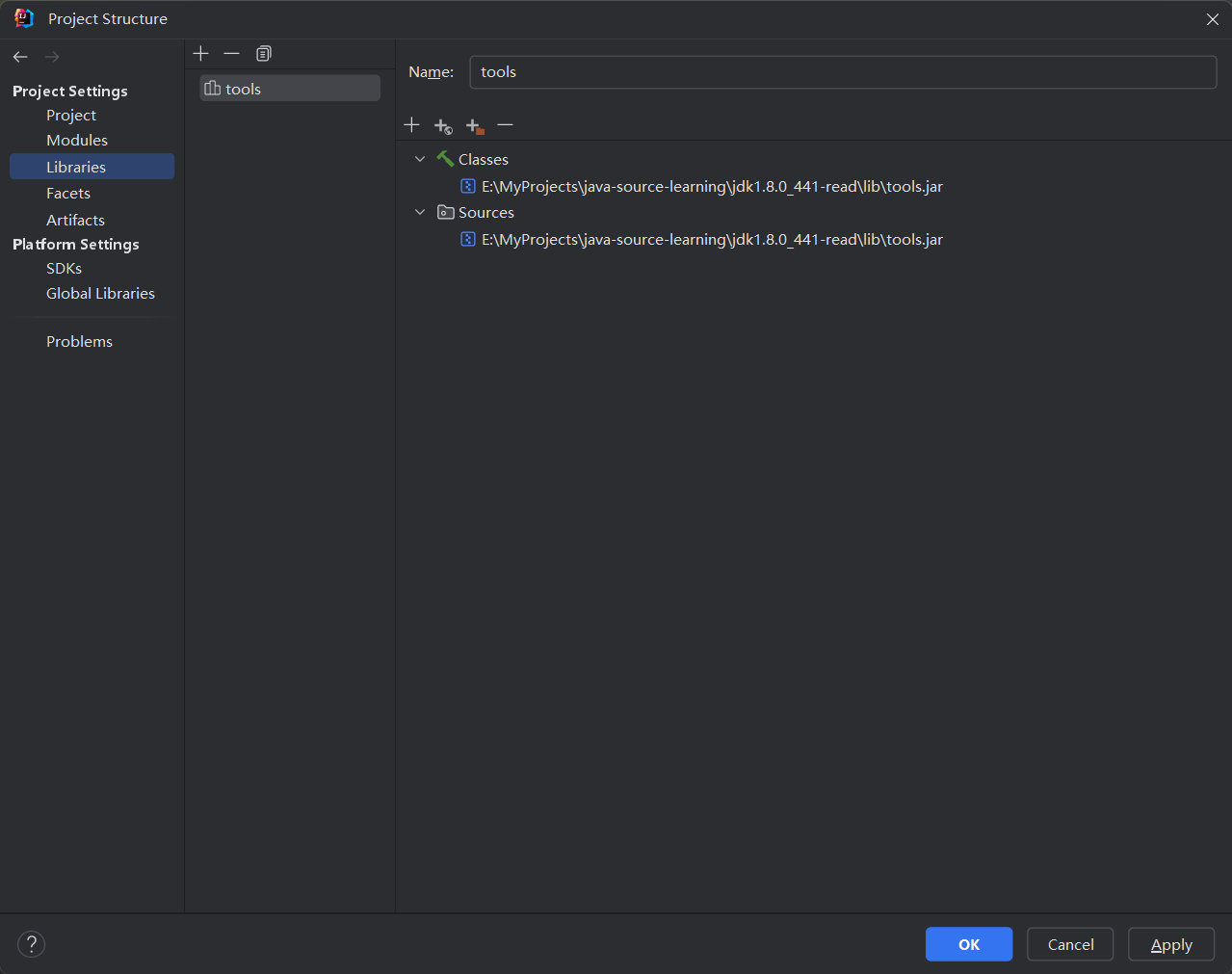Click the forward navigation arrow
The height and width of the screenshot is (974, 1232).
tap(52, 57)
